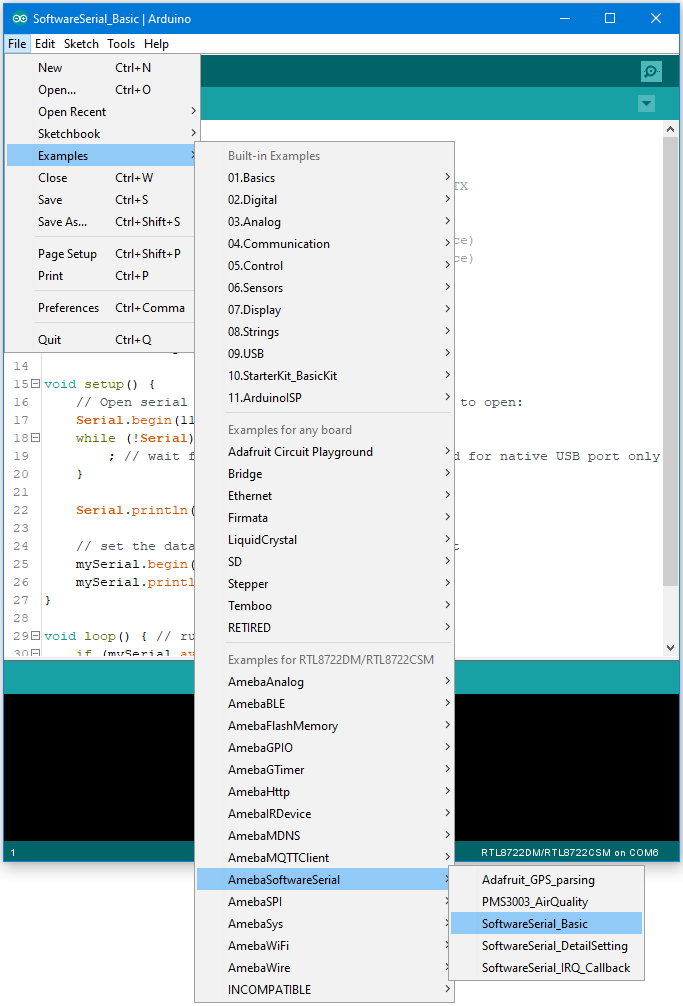Open the Edit menu
The width and height of the screenshot is (683, 1006).
tap(45, 44)
